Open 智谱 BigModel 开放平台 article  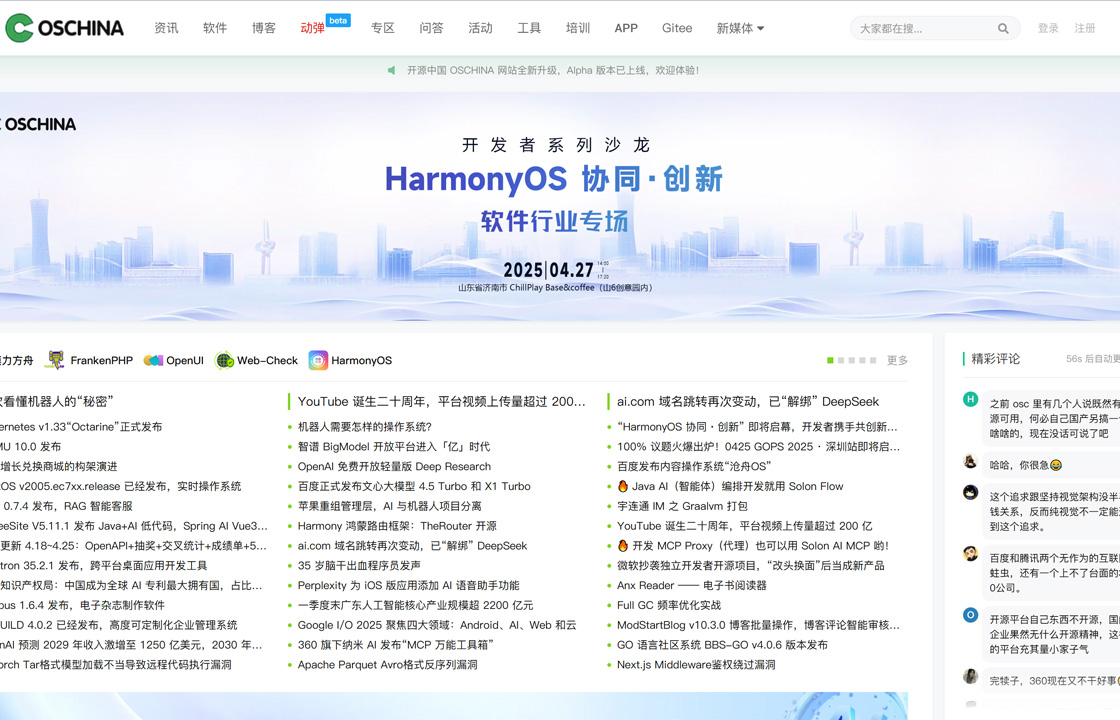tap(394, 446)
